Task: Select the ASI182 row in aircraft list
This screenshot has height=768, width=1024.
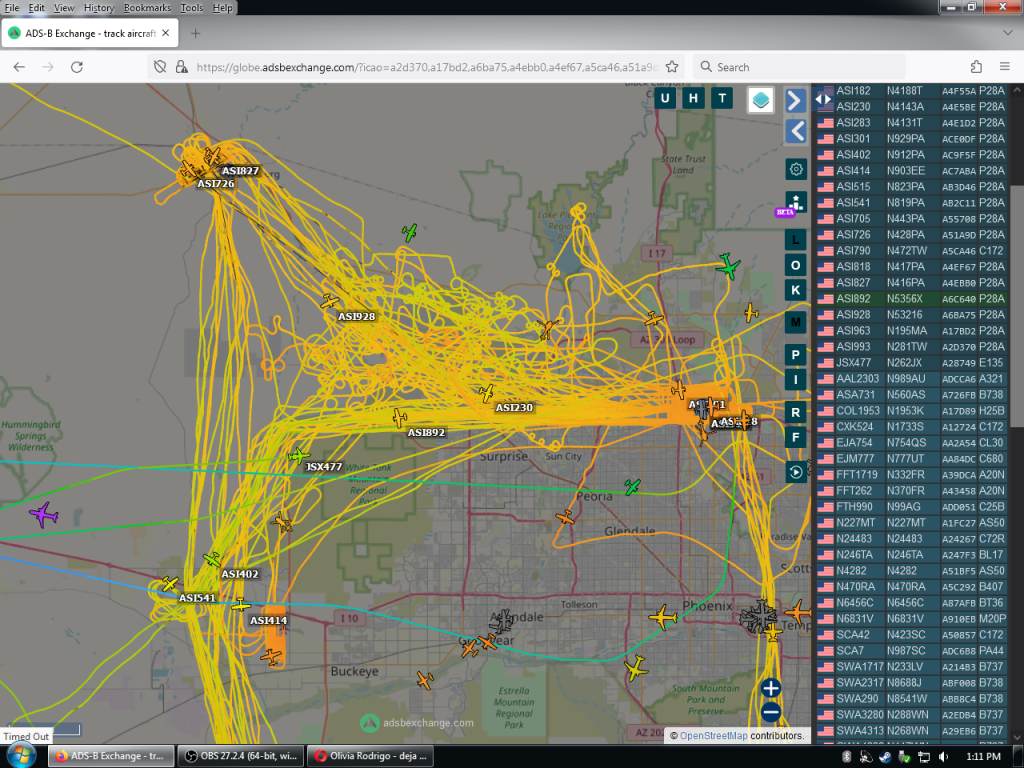Action: [911, 91]
